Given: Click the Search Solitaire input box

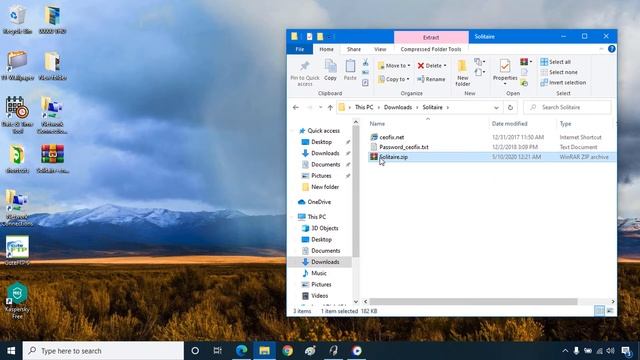Looking at the screenshot, I should [x=567, y=107].
